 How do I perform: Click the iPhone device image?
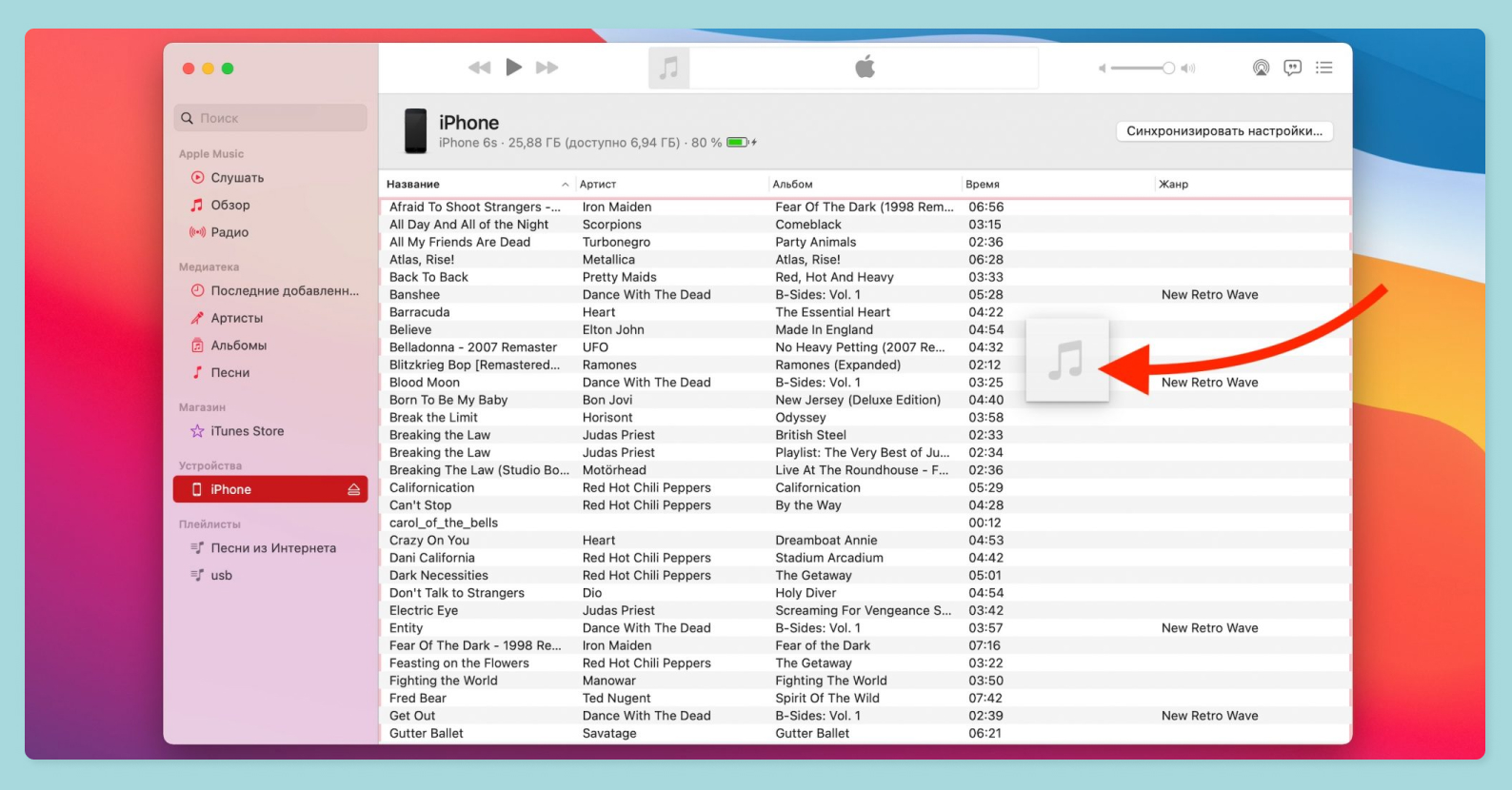(x=416, y=130)
